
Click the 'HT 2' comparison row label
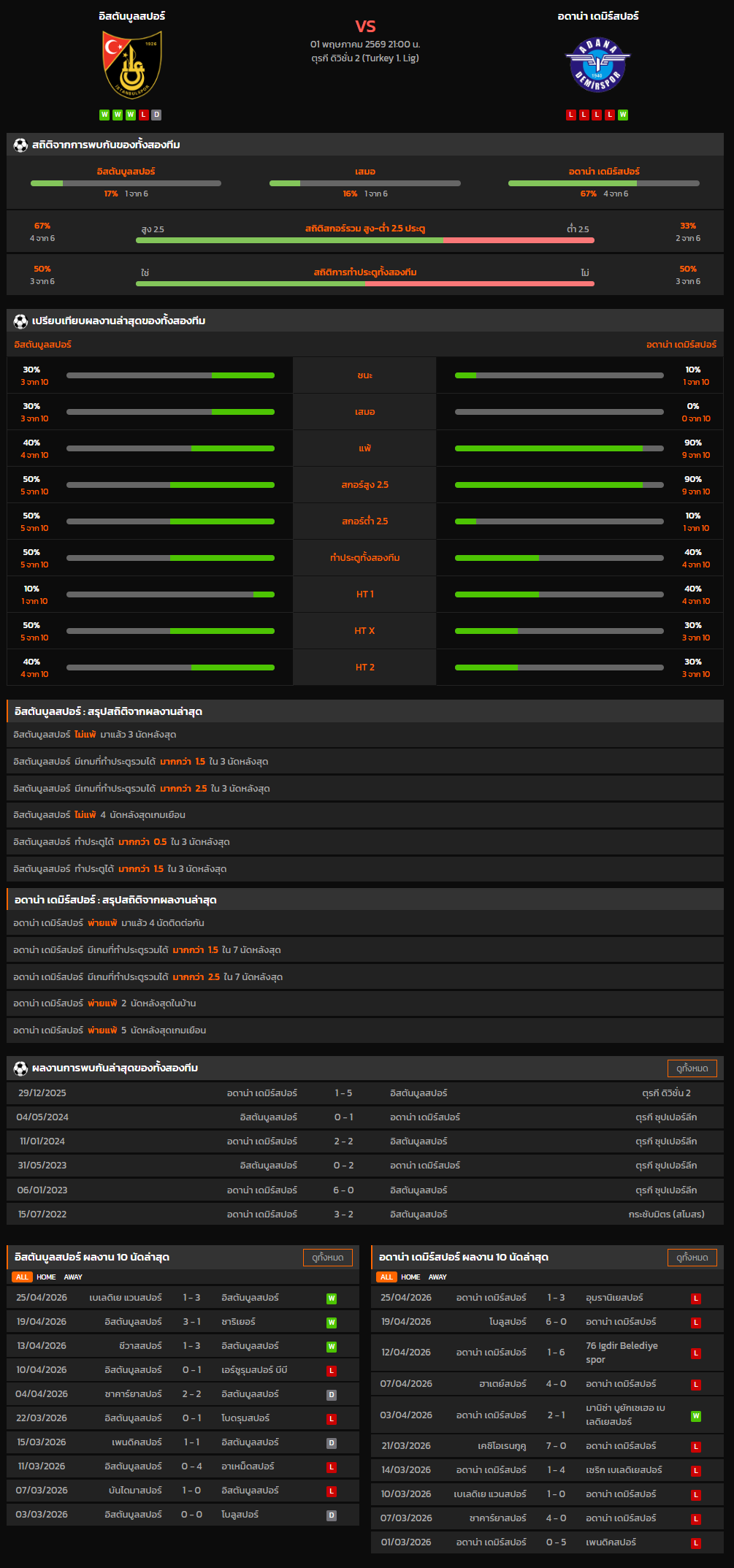pos(365,668)
